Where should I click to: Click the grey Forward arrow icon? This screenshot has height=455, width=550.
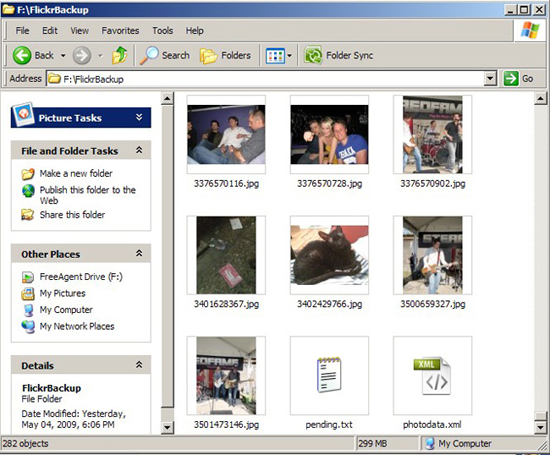[82, 55]
